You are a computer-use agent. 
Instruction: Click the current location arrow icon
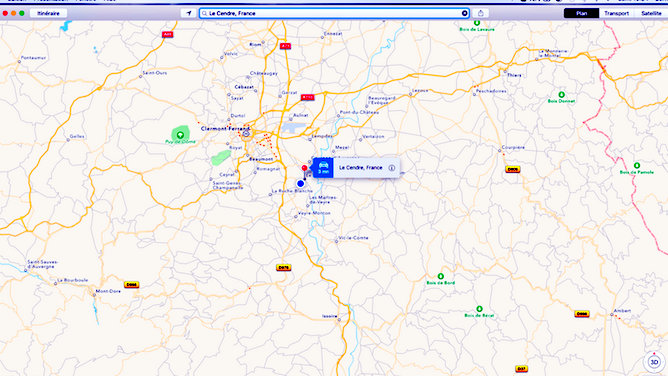pyautogui.click(x=188, y=13)
